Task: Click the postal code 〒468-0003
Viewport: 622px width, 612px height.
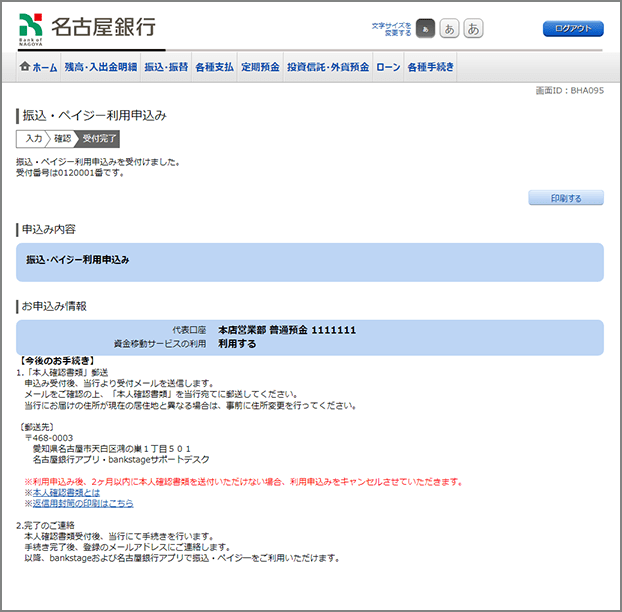Action: [x=49, y=438]
